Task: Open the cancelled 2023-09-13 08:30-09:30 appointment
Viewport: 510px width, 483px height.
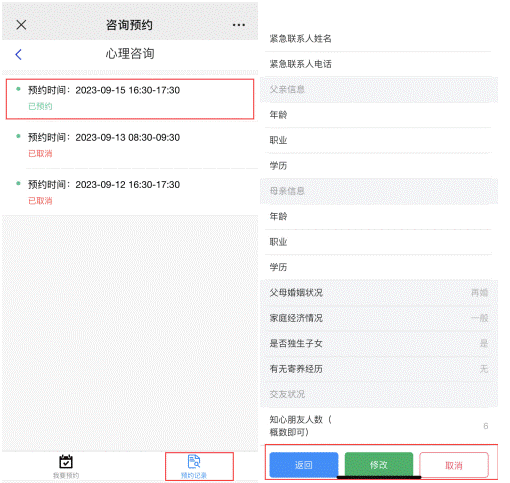Action: (x=130, y=145)
